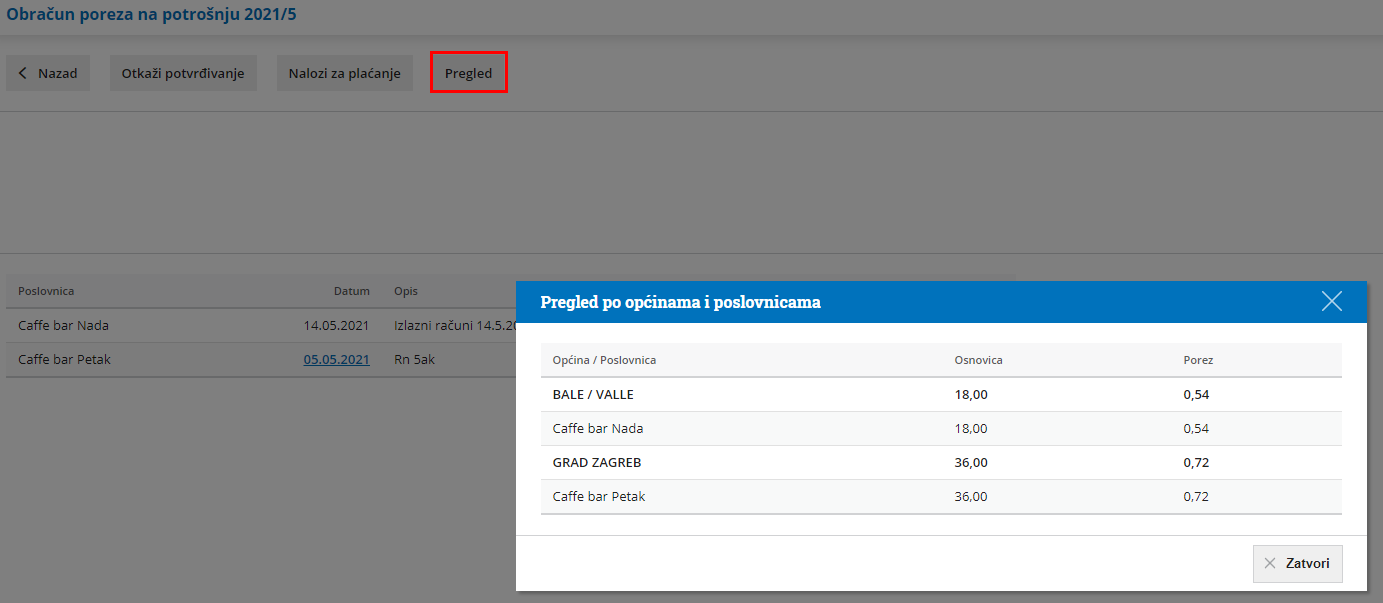
Task: Select the Datum column header
Action: (352, 291)
